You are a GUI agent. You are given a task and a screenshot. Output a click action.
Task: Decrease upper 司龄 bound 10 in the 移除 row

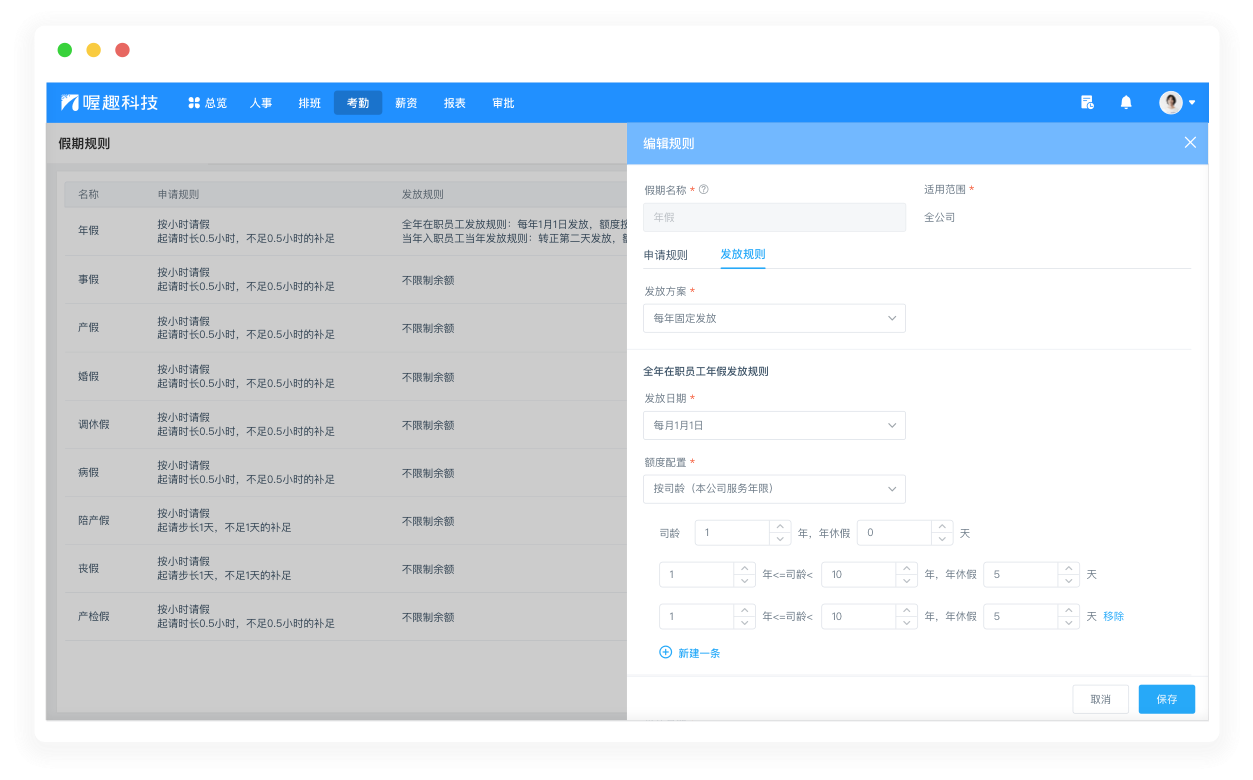tap(906, 623)
